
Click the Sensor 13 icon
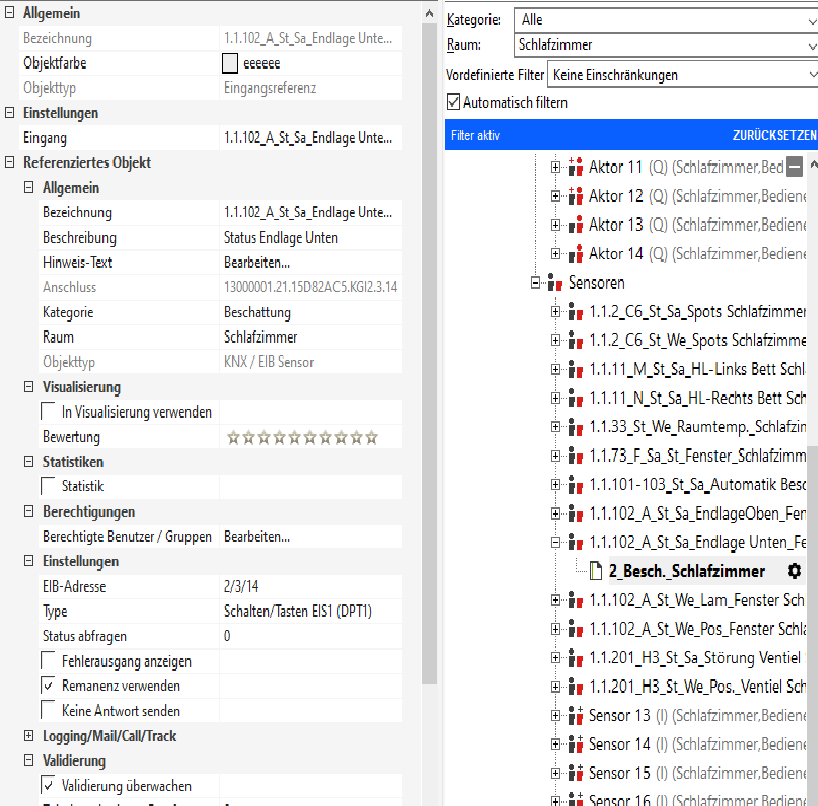(x=575, y=716)
